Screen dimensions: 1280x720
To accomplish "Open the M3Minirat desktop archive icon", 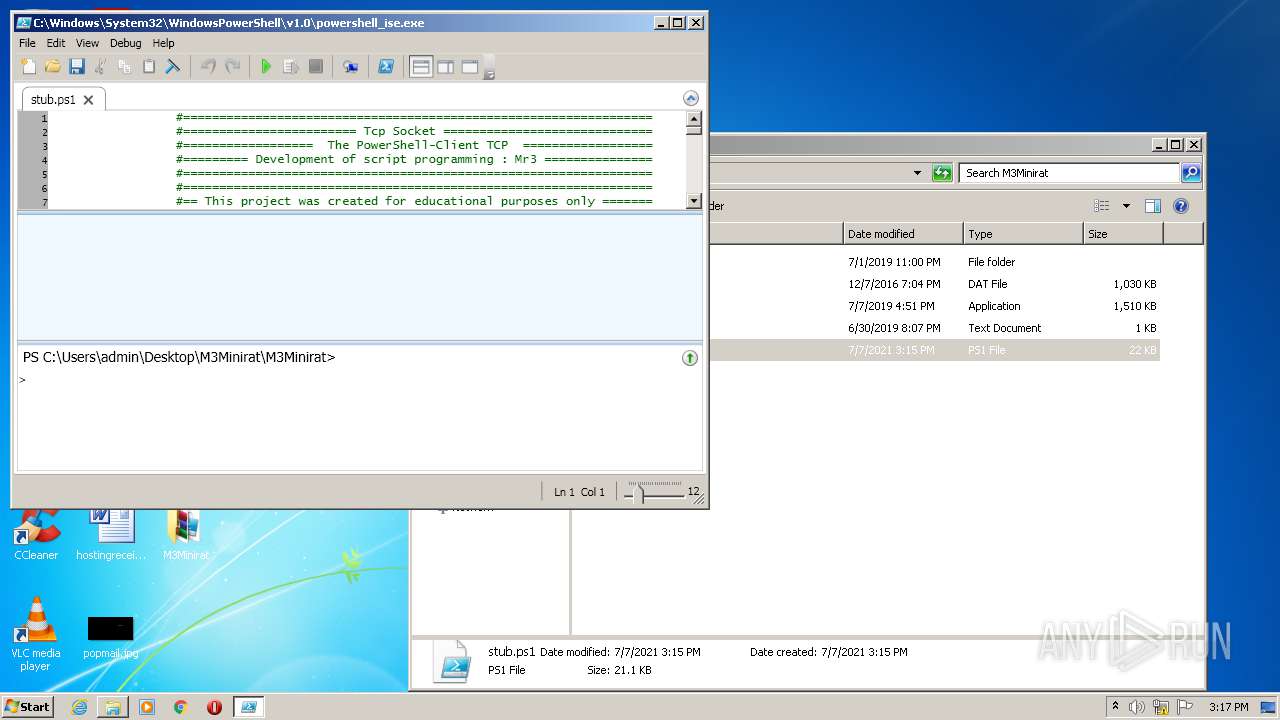I will [186, 535].
